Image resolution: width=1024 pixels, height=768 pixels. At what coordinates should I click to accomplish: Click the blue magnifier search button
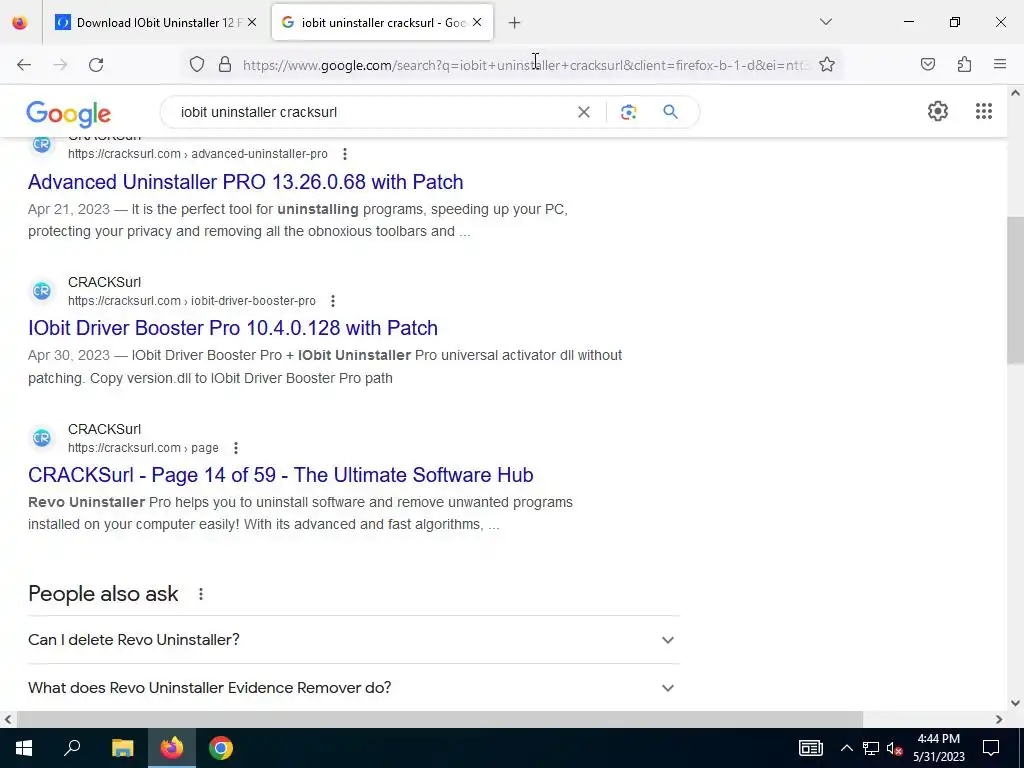pyautogui.click(x=670, y=112)
